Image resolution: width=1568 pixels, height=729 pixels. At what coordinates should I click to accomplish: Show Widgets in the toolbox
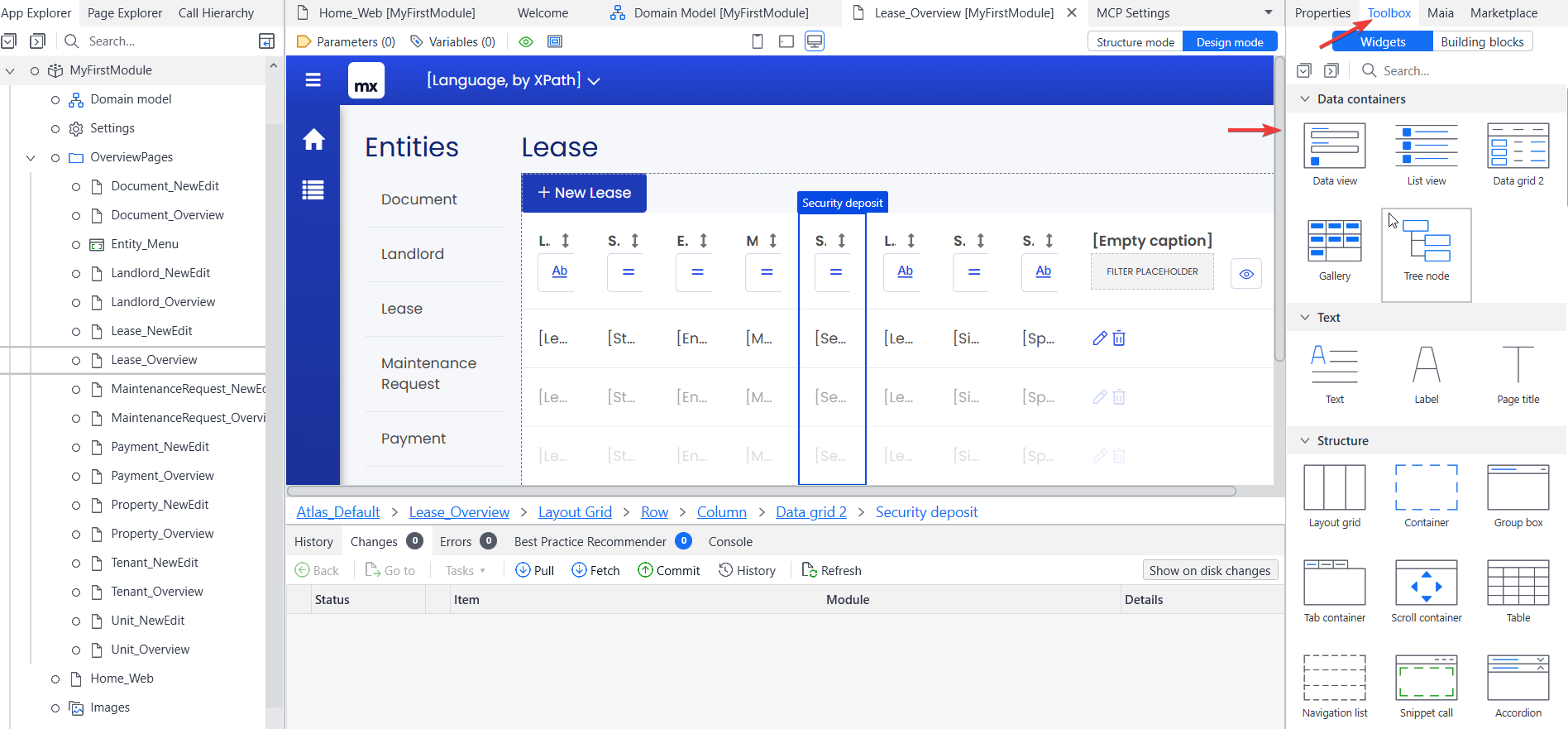pyautogui.click(x=1383, y=41)
